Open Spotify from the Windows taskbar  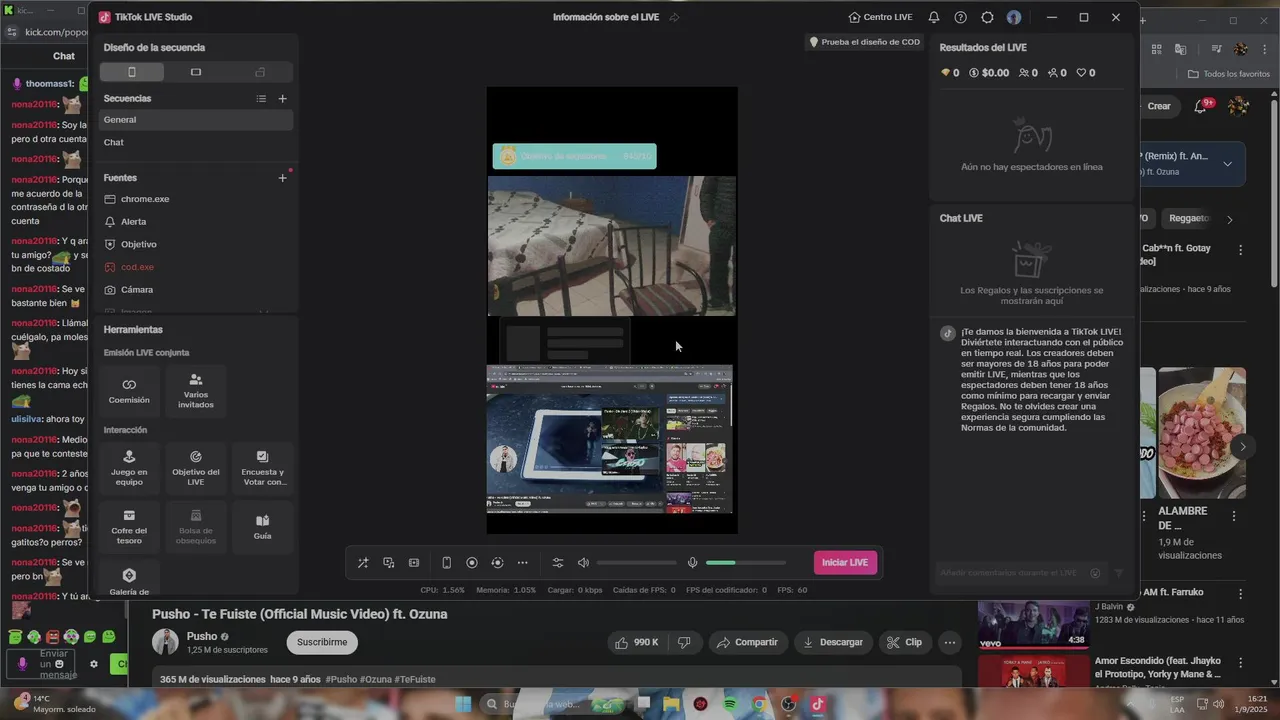pyautogui.click(x=730, y=704)
